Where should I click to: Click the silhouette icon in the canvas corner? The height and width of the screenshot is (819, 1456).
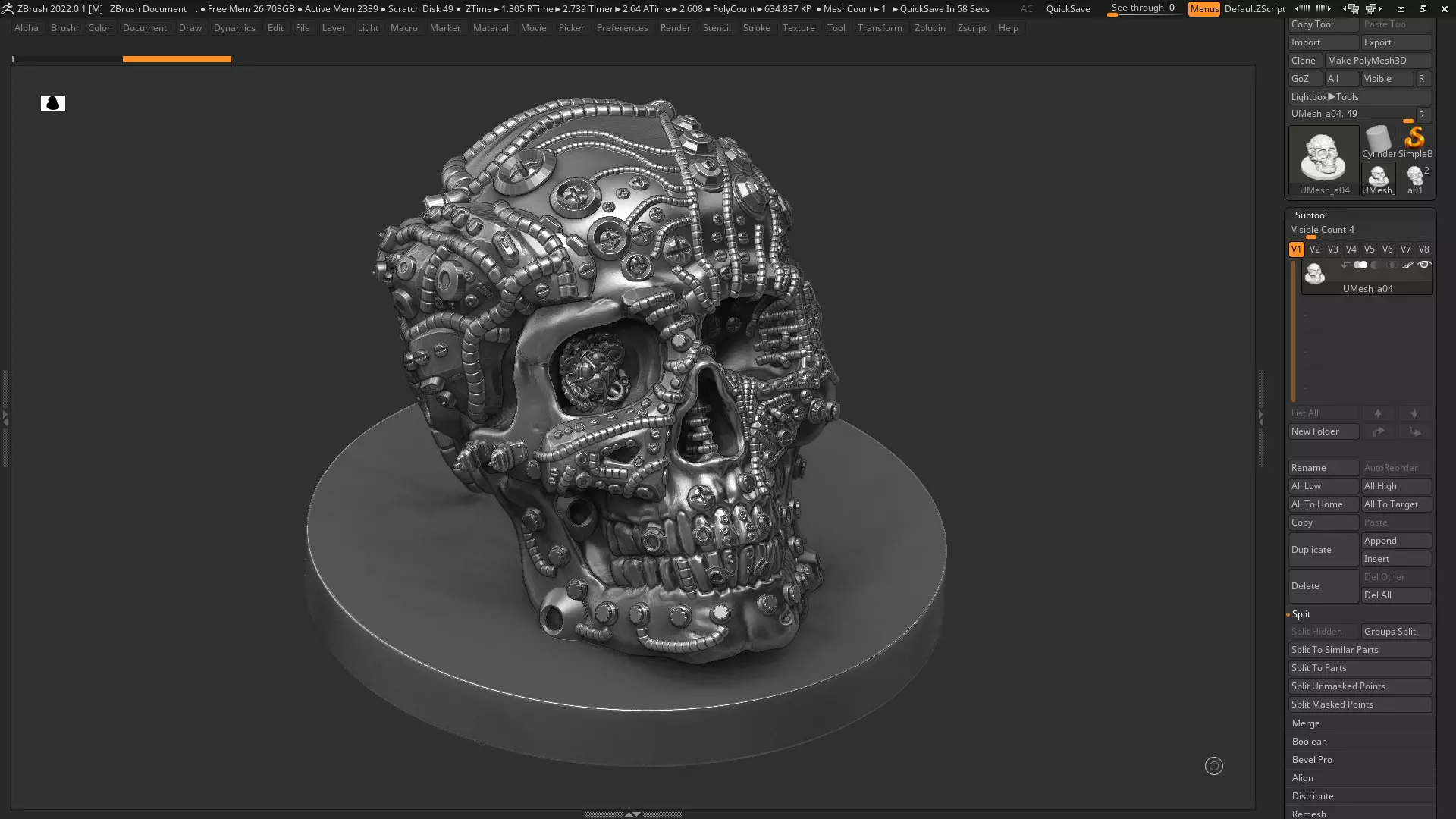pos(53,103)
